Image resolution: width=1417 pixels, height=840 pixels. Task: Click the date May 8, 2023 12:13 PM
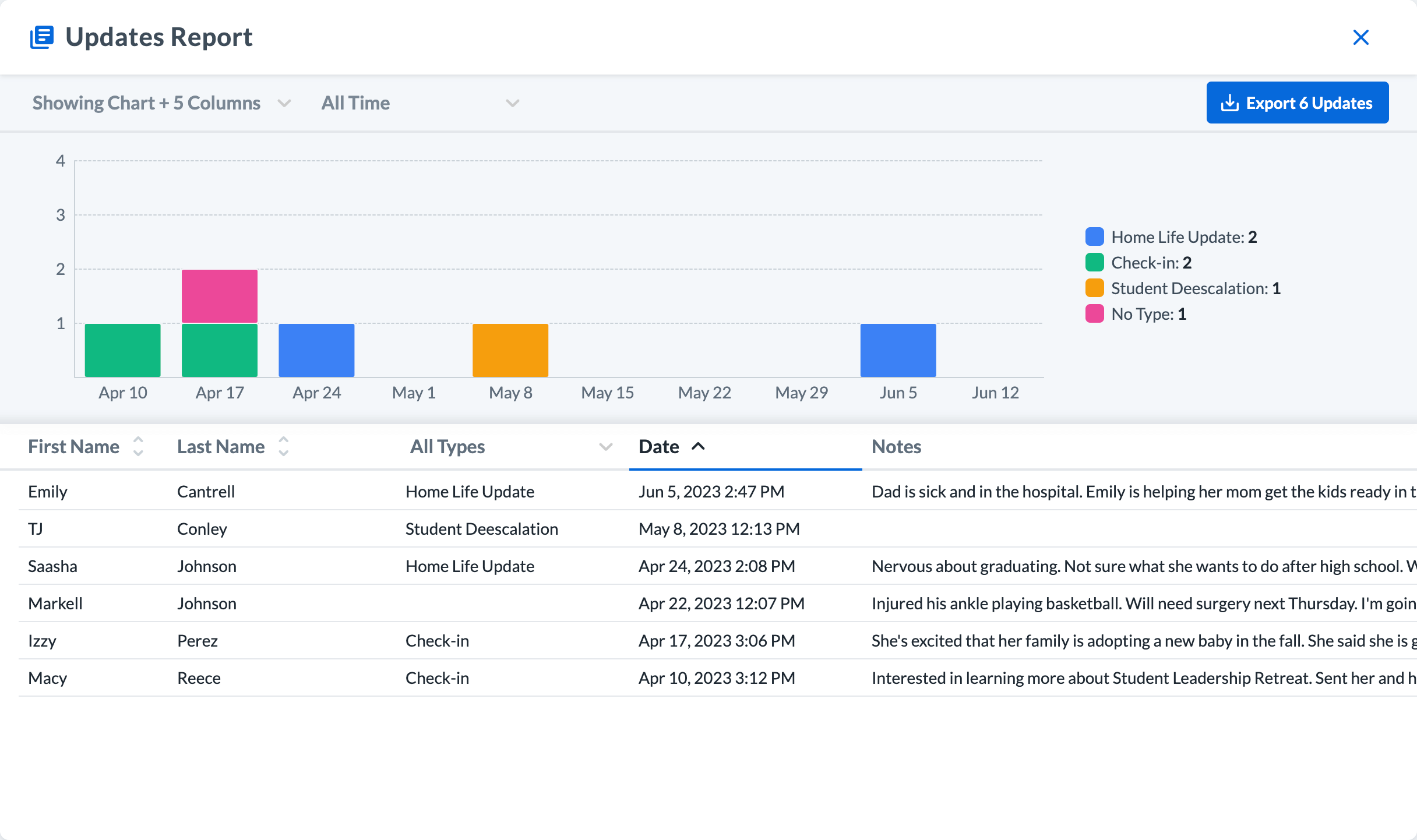(x=719, y=529)
